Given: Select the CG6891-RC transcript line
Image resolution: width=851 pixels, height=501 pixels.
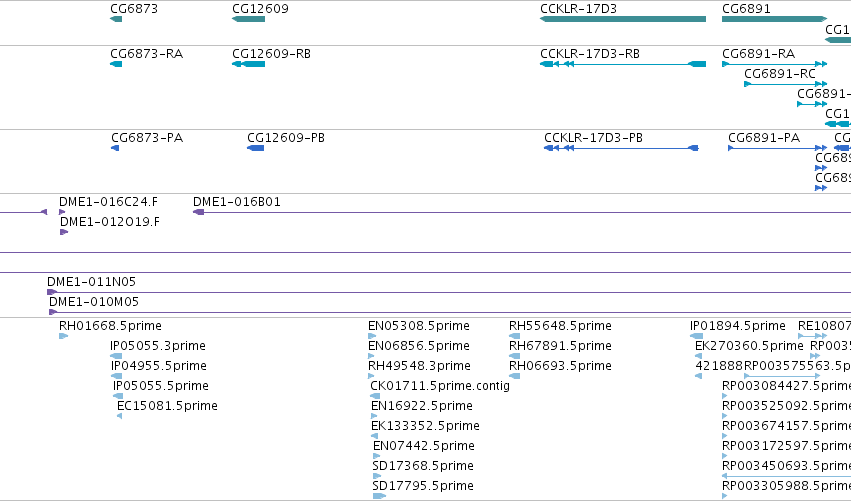Looking at the screenshot, I should [x=785, y=84].
